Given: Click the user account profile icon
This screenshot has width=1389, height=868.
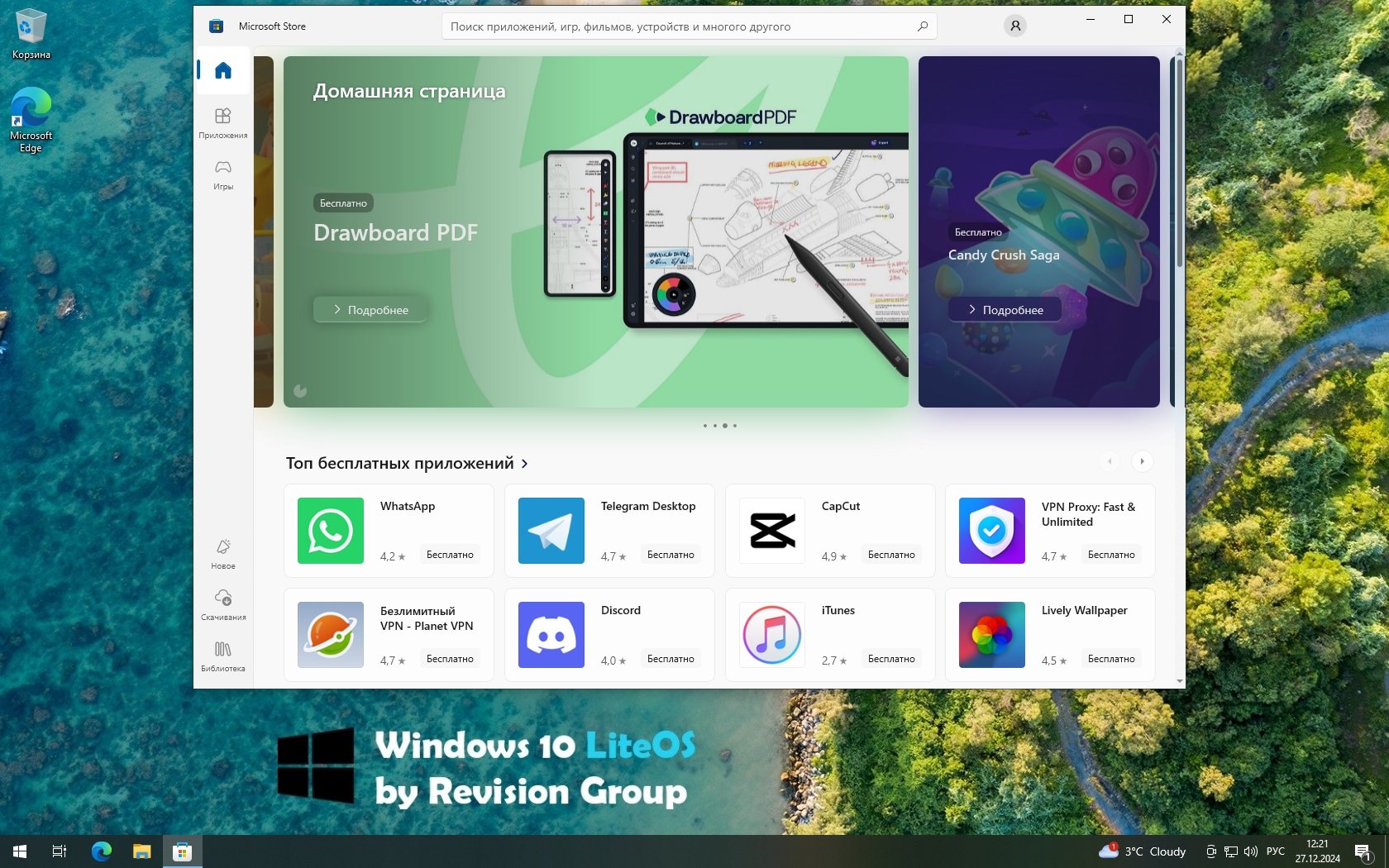Looking at the screenshot, I should [1015, 26].
